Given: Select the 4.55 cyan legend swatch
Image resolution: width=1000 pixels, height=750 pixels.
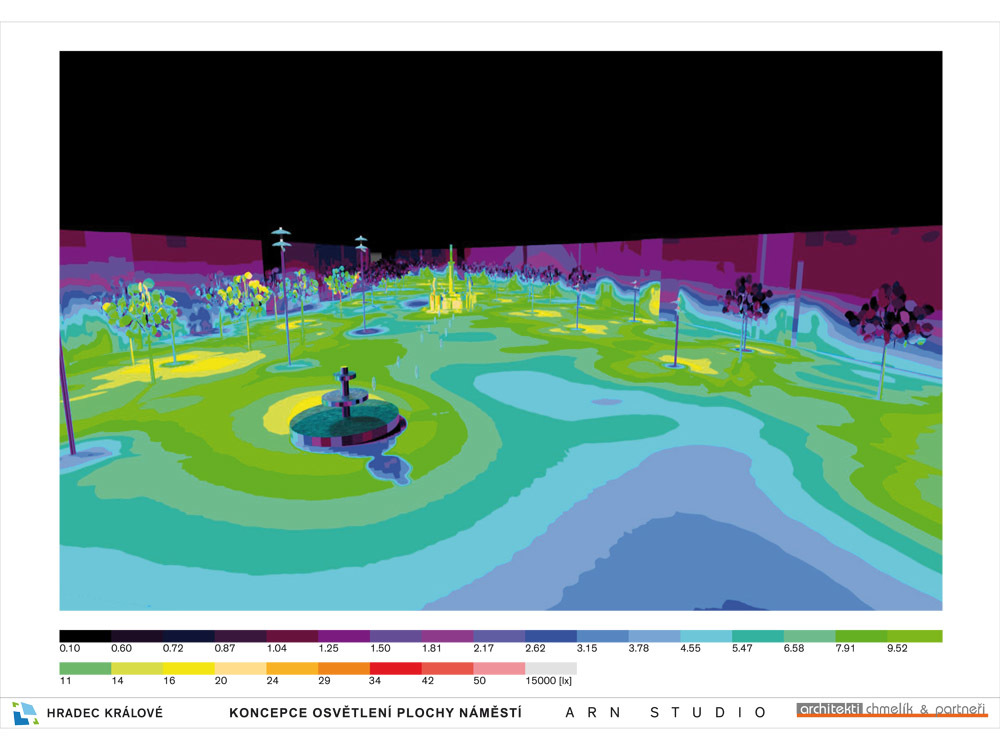Looking at the screenshot, I should coord(706,636).
